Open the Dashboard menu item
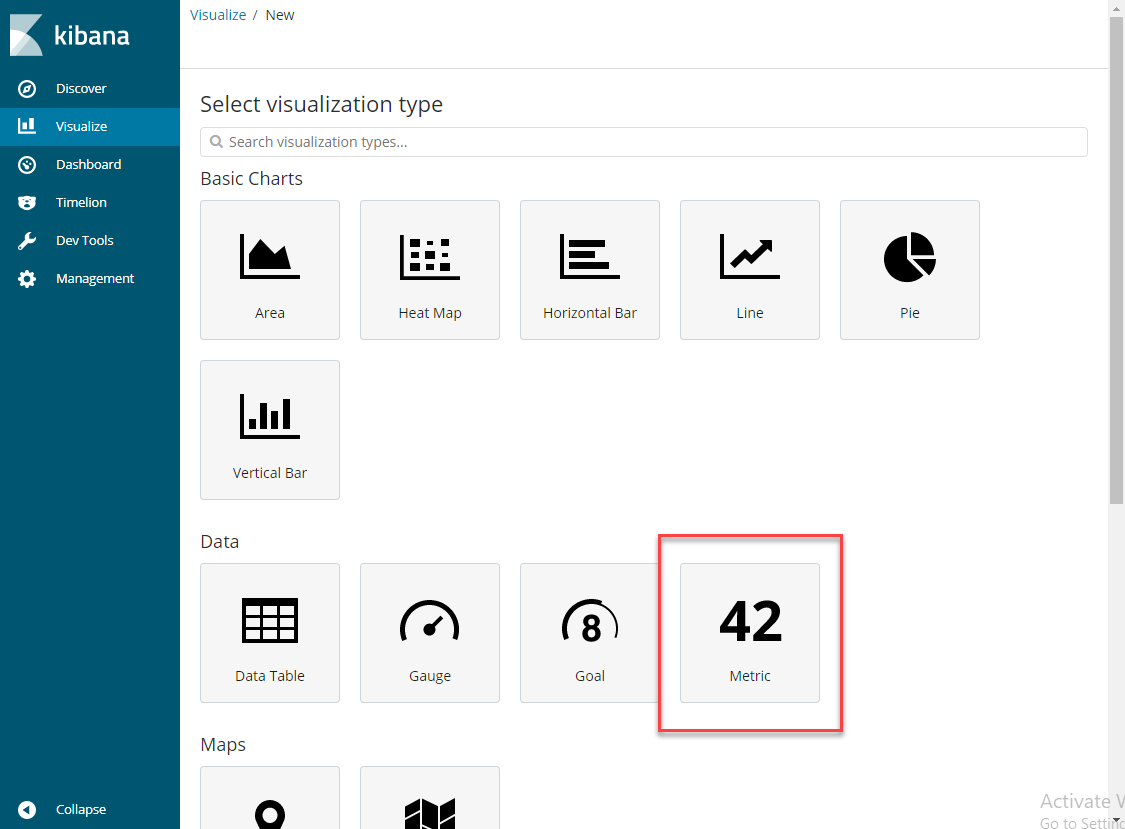 [x=90, y=164]
